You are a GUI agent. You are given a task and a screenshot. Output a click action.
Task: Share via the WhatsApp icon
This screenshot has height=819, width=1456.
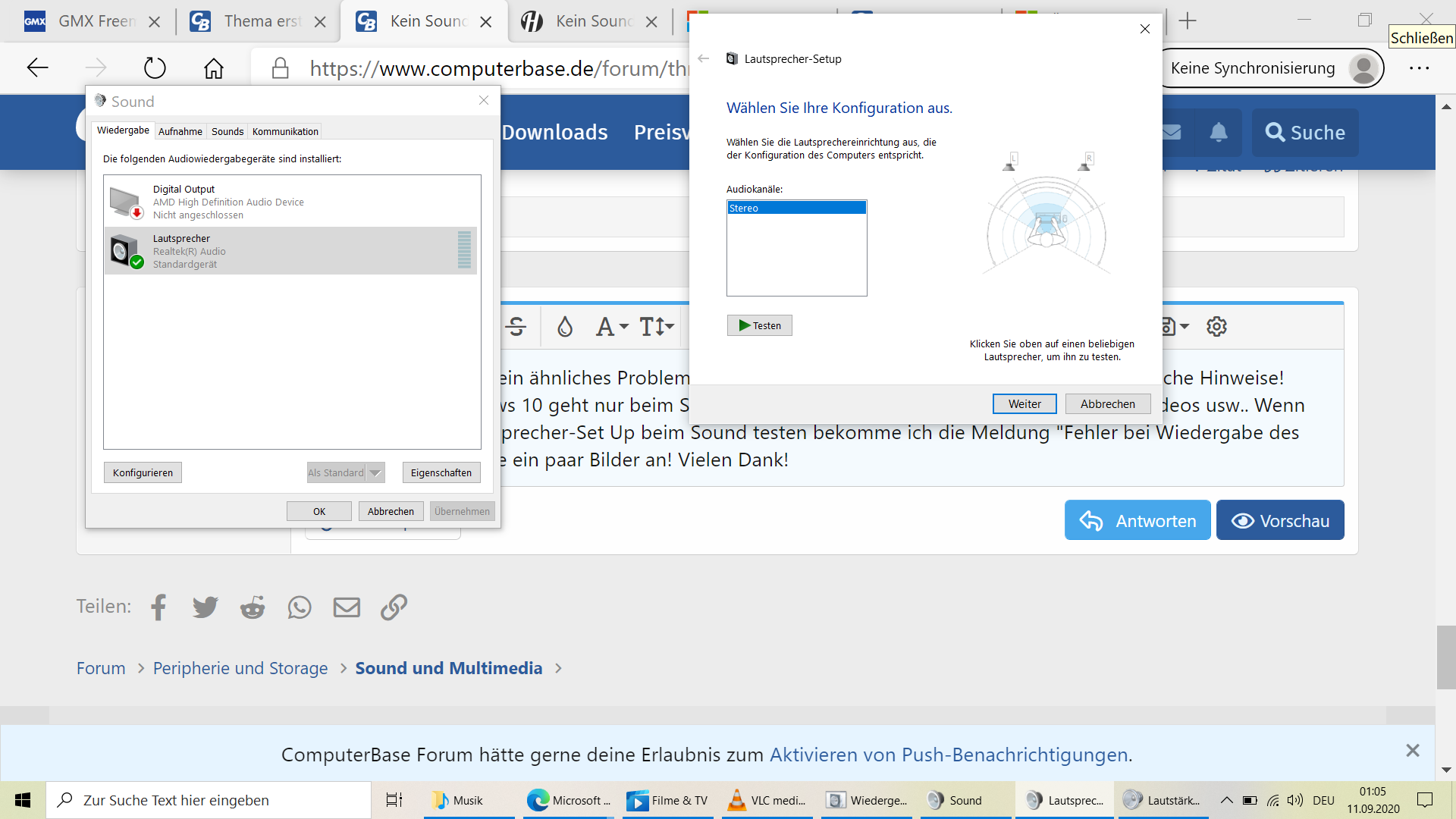(300, 607)
